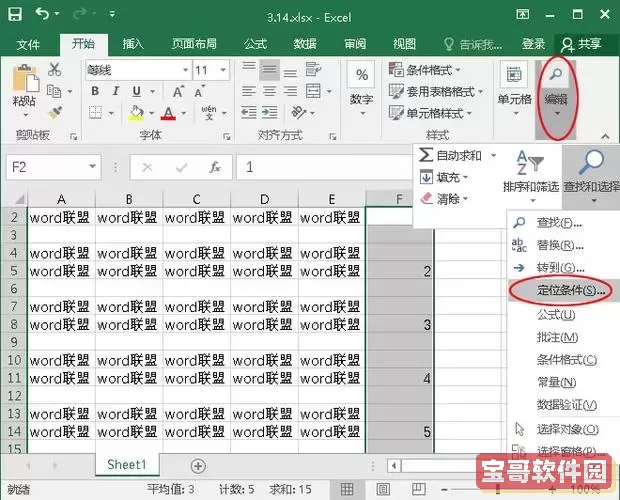Toggle Wrap Text icon
This screenshot has width=620, height=500.
tap(313, 69)
